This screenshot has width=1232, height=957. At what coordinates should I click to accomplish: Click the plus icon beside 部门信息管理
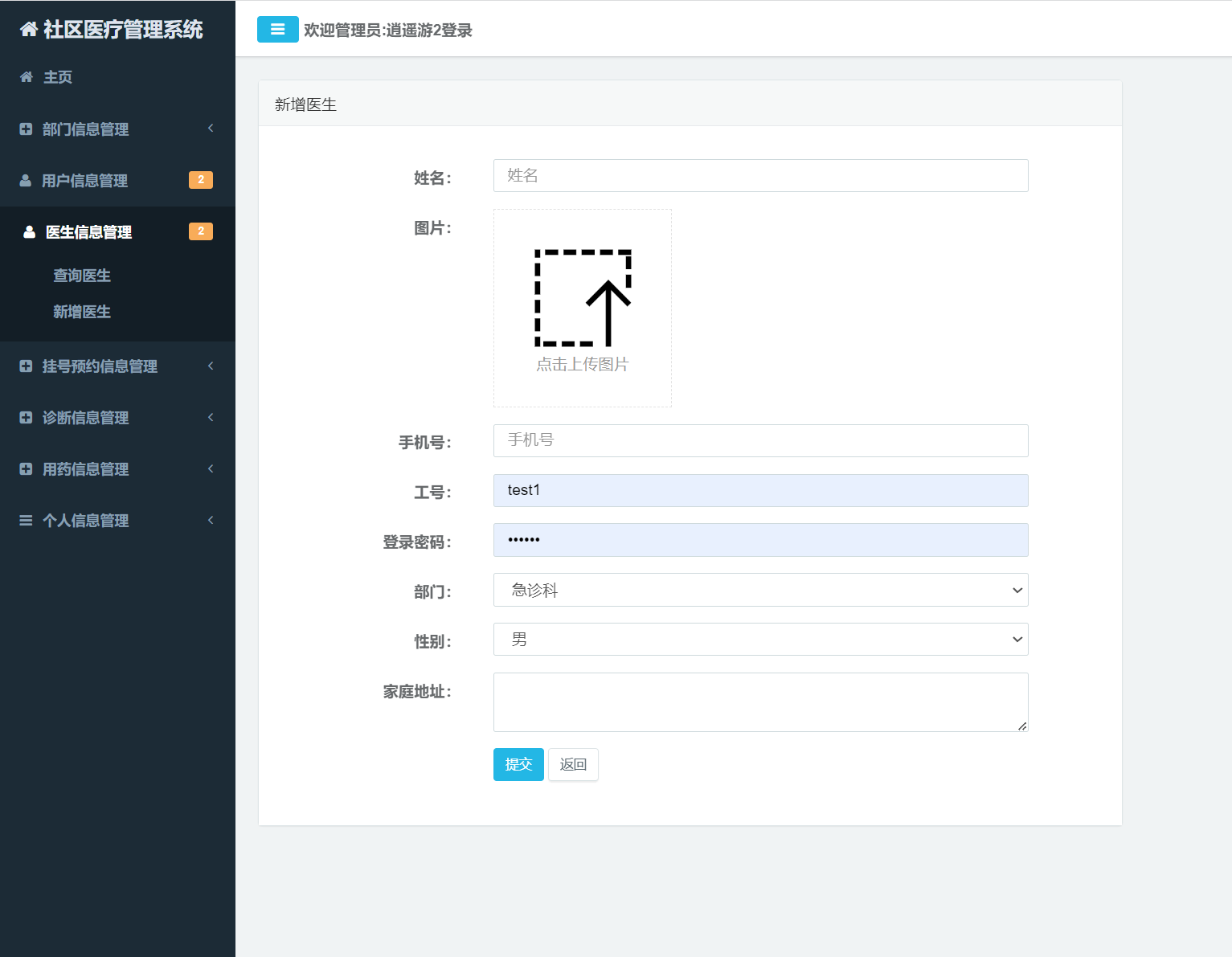(x=26, y=129)
